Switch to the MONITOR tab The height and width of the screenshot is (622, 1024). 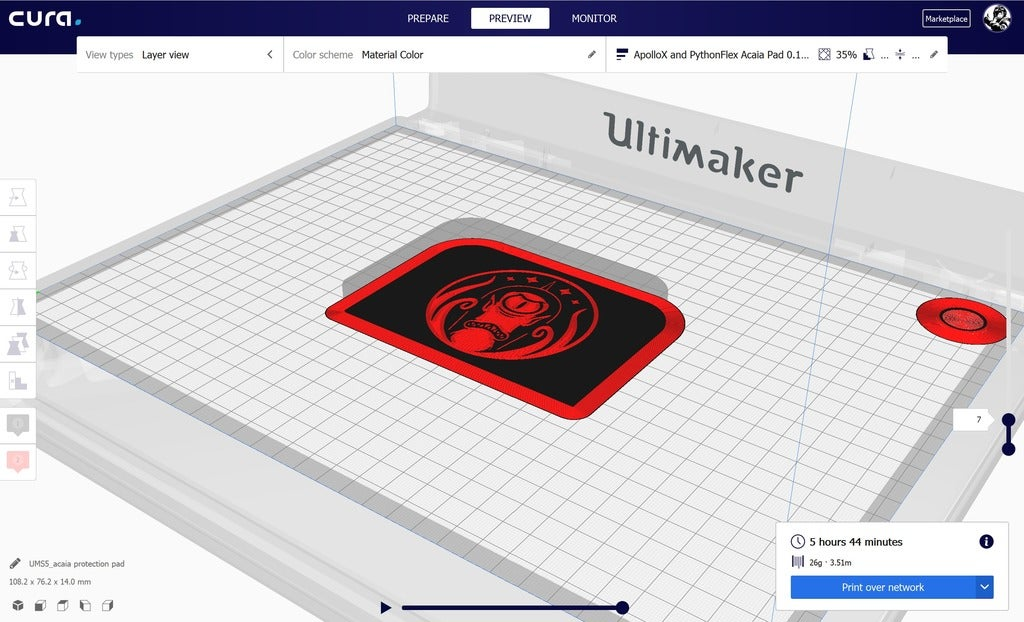click(x=594, y=18)
